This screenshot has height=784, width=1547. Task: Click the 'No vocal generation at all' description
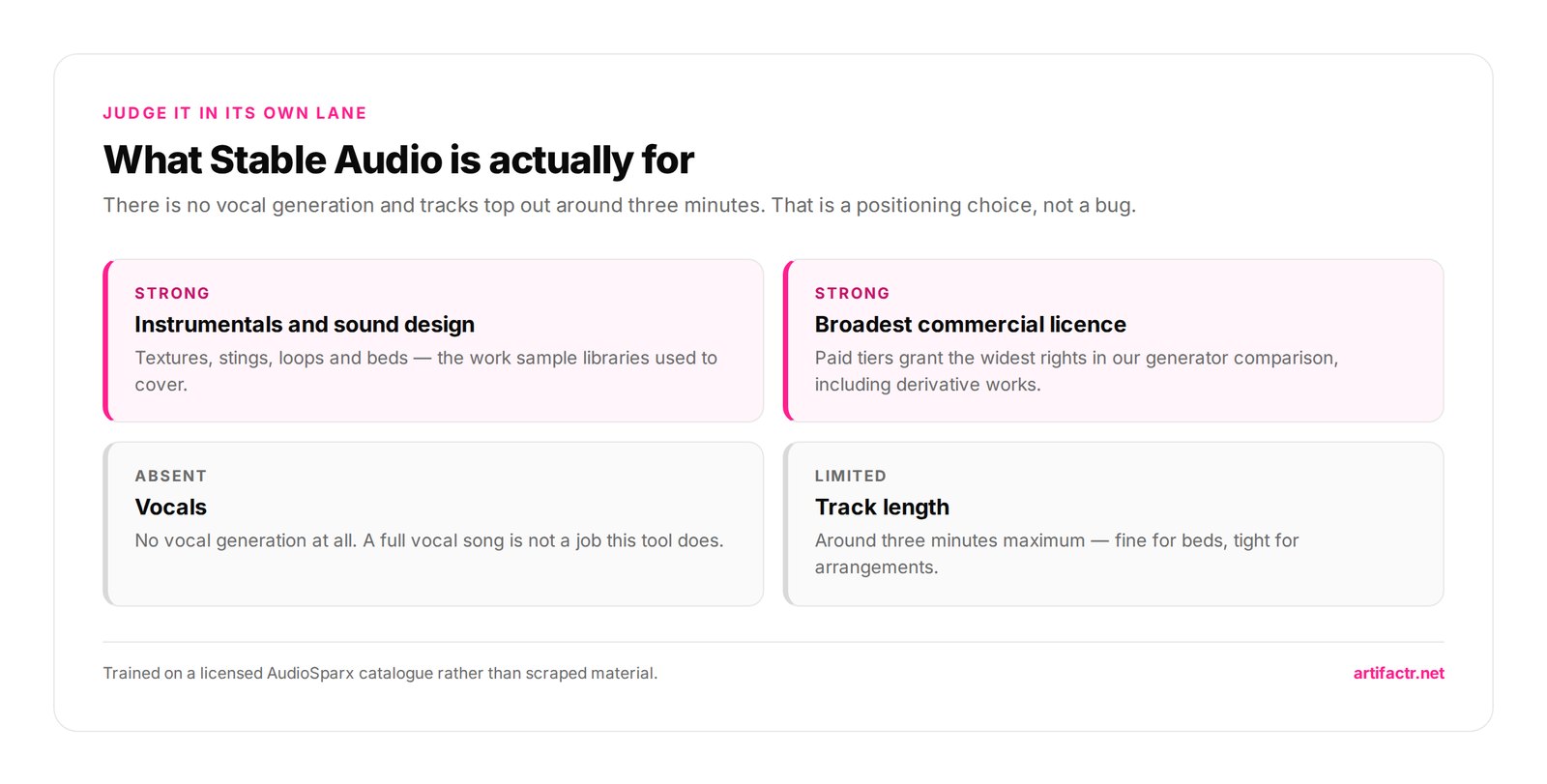(x=429, y=540)
